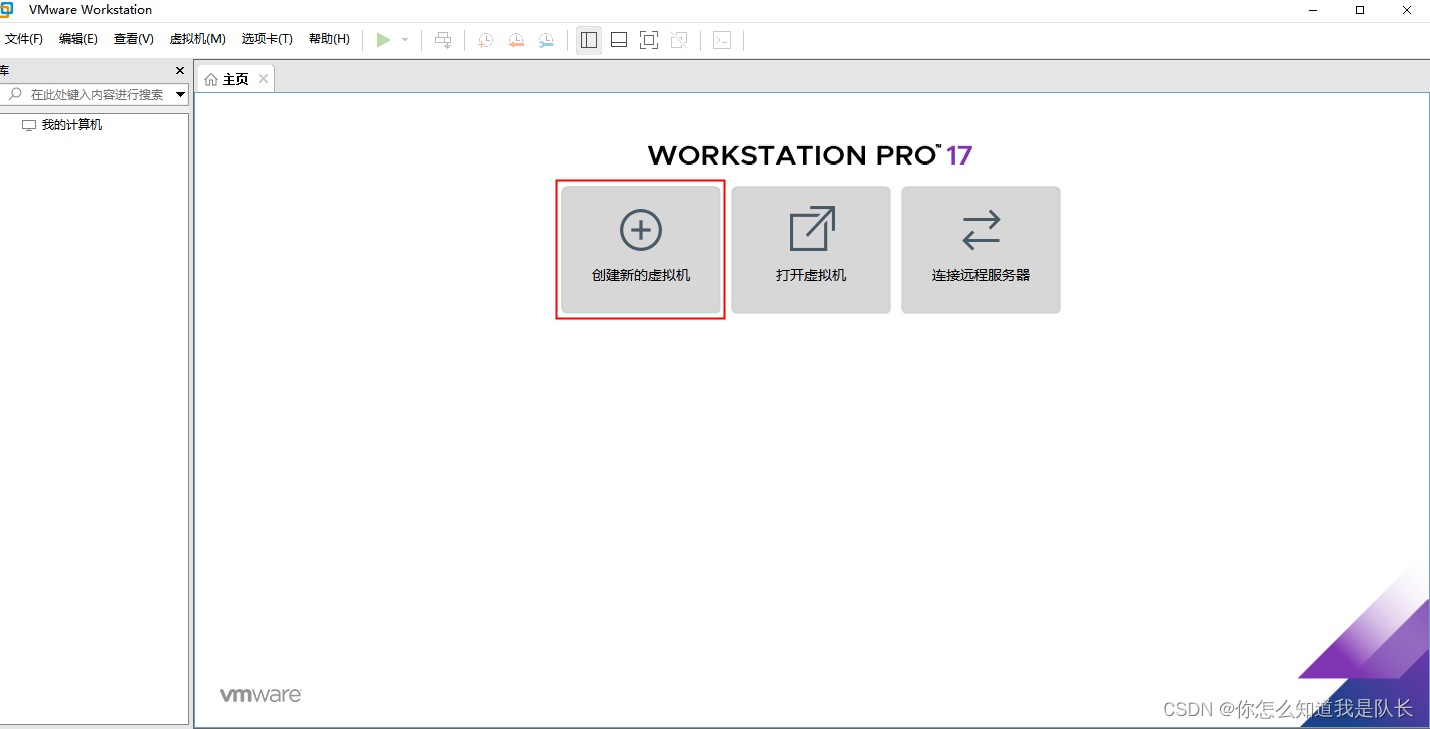Viewport: 1430px width, 729px height.
Task: Click the console view toolbar icon
Action: pos(722,40)
